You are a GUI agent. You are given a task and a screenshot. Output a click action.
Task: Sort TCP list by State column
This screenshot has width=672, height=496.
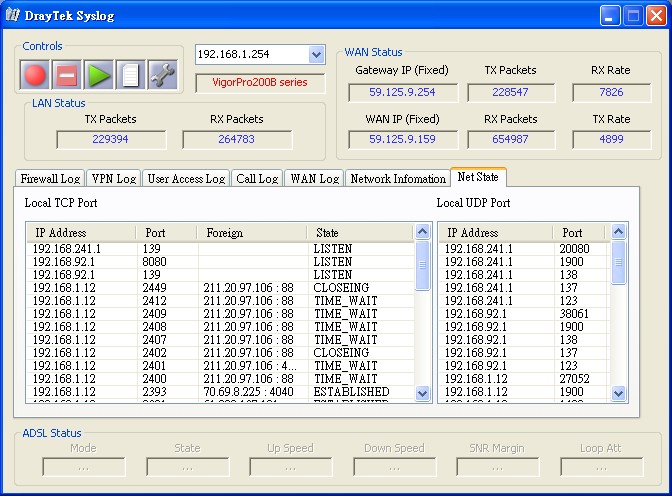click(360, 233)
